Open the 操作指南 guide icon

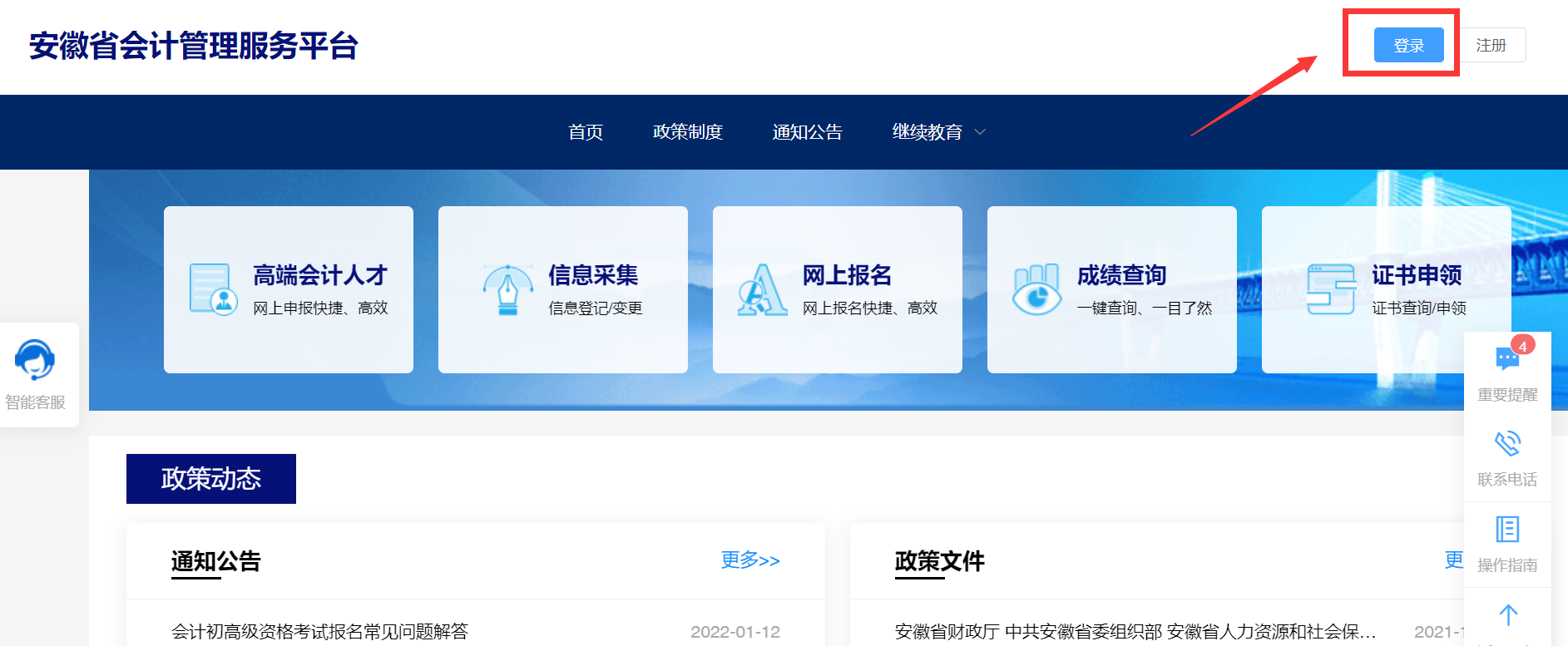click(x=1506, y=530)
